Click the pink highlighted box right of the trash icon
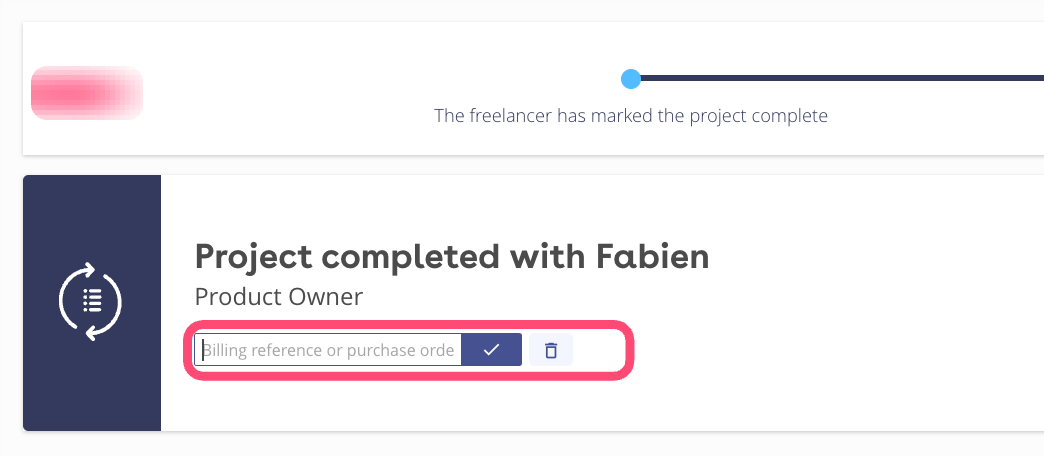 (600, 350)
